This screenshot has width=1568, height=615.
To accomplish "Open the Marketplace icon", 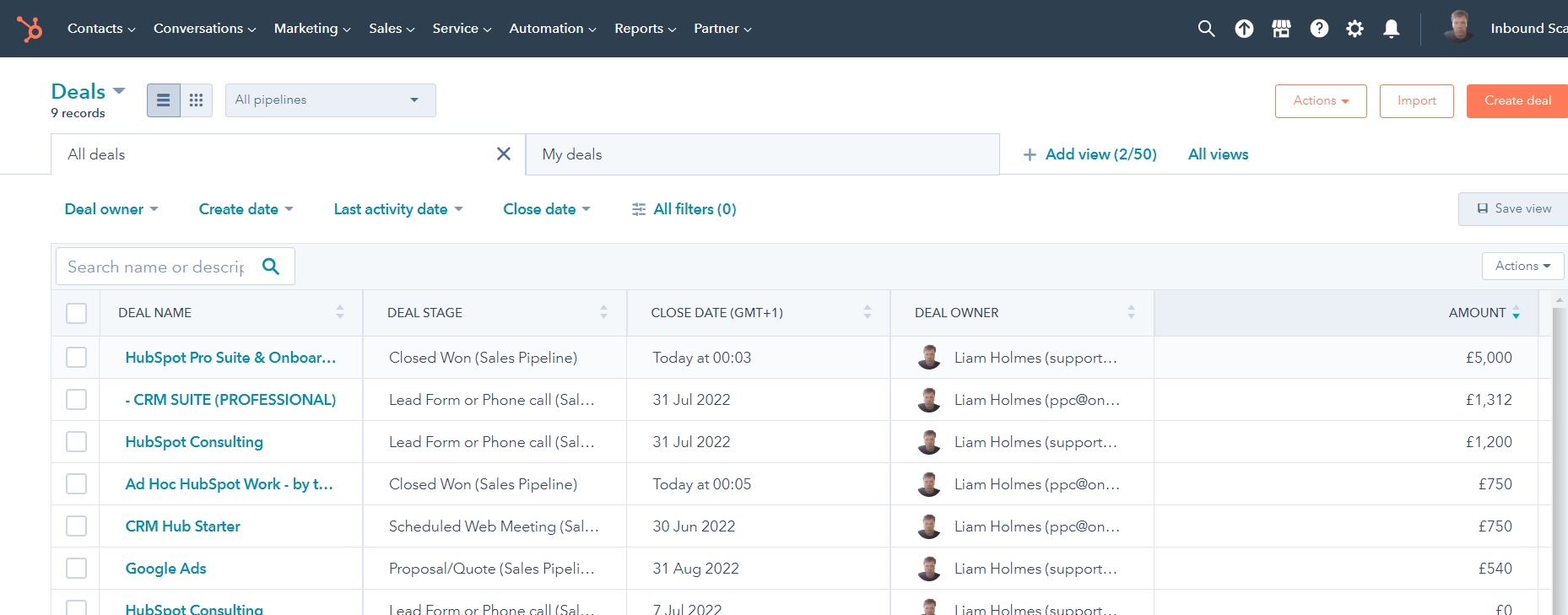I will 1281,29.
